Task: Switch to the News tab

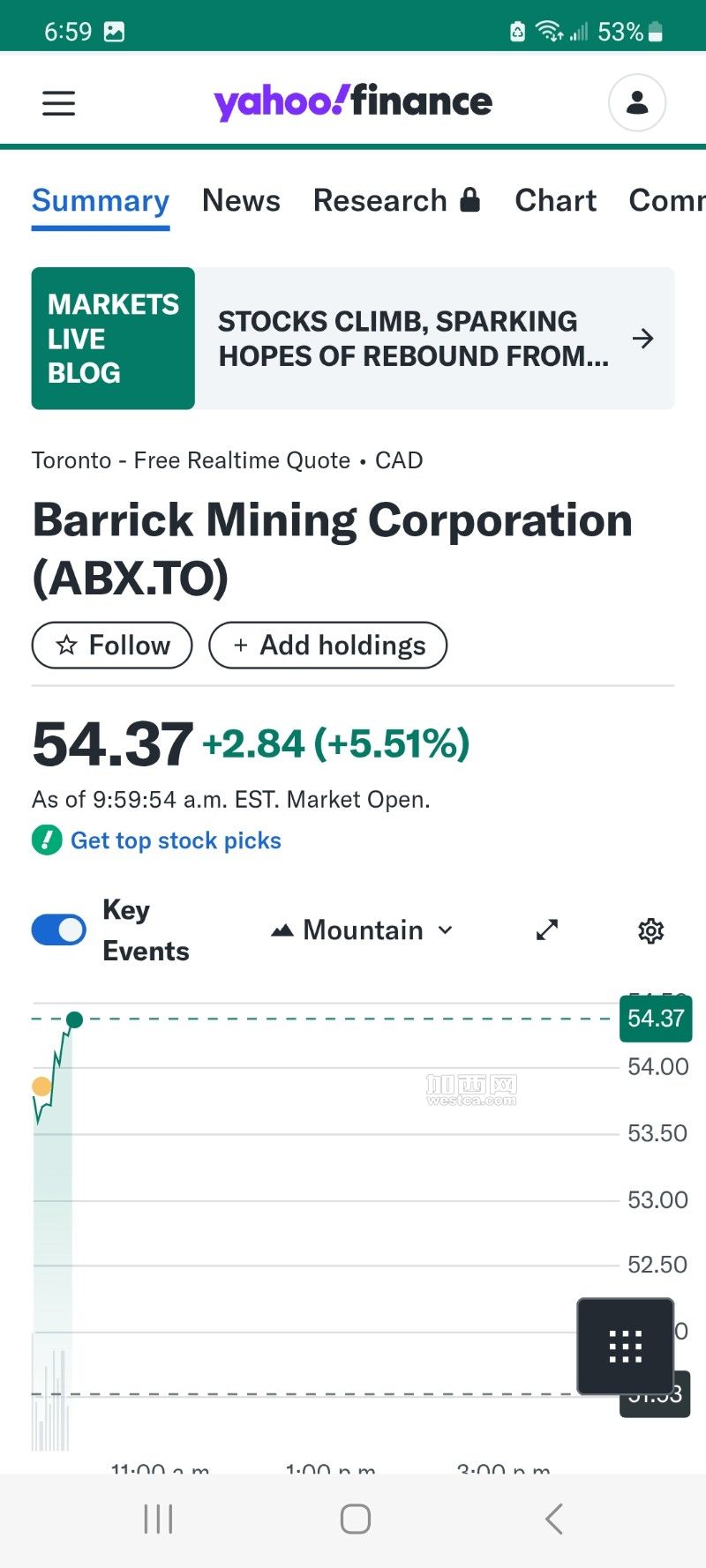Action: tap(241, 201)
